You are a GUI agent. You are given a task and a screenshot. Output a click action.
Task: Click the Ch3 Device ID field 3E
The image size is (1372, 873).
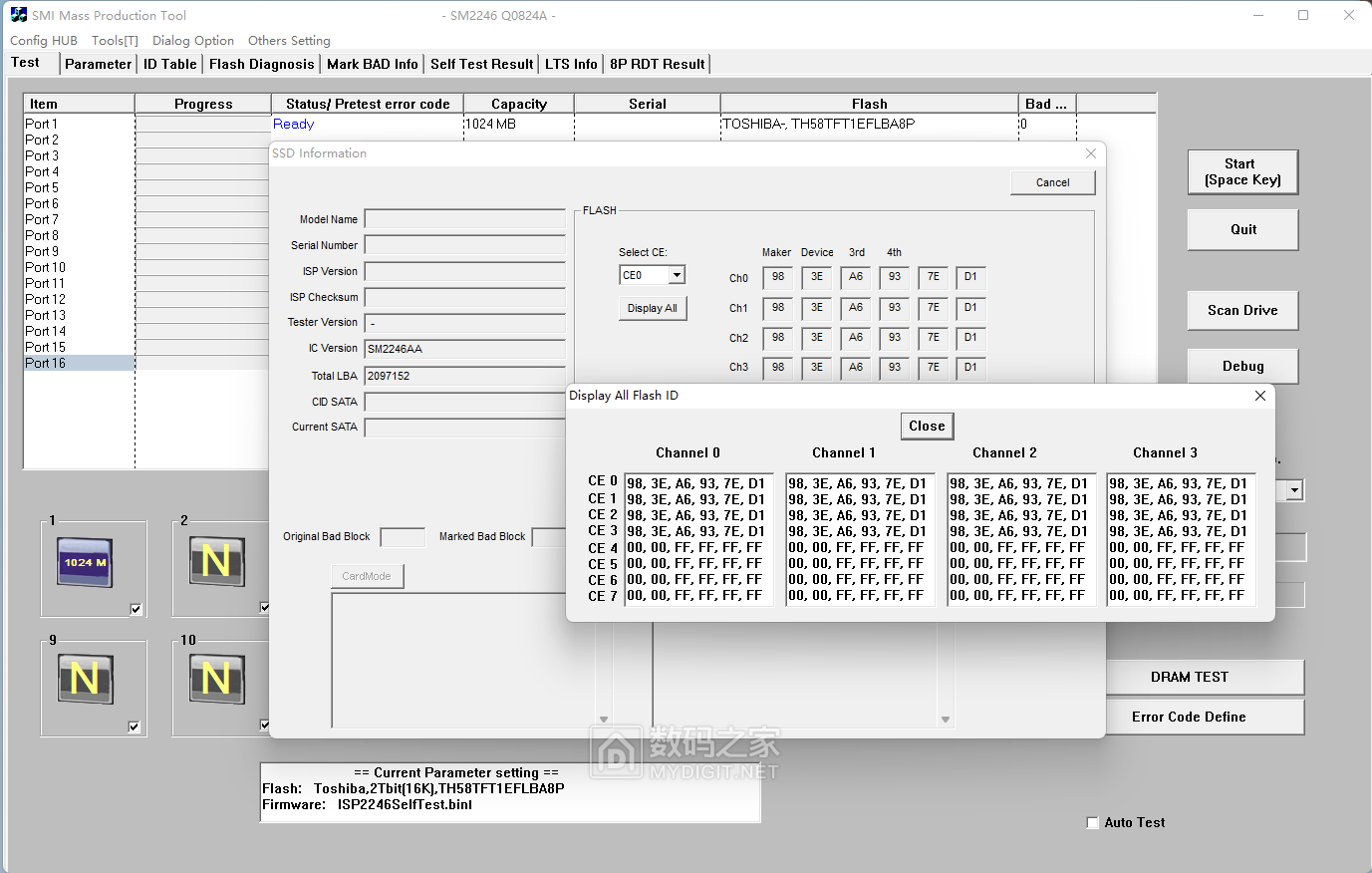click(817, 368)
